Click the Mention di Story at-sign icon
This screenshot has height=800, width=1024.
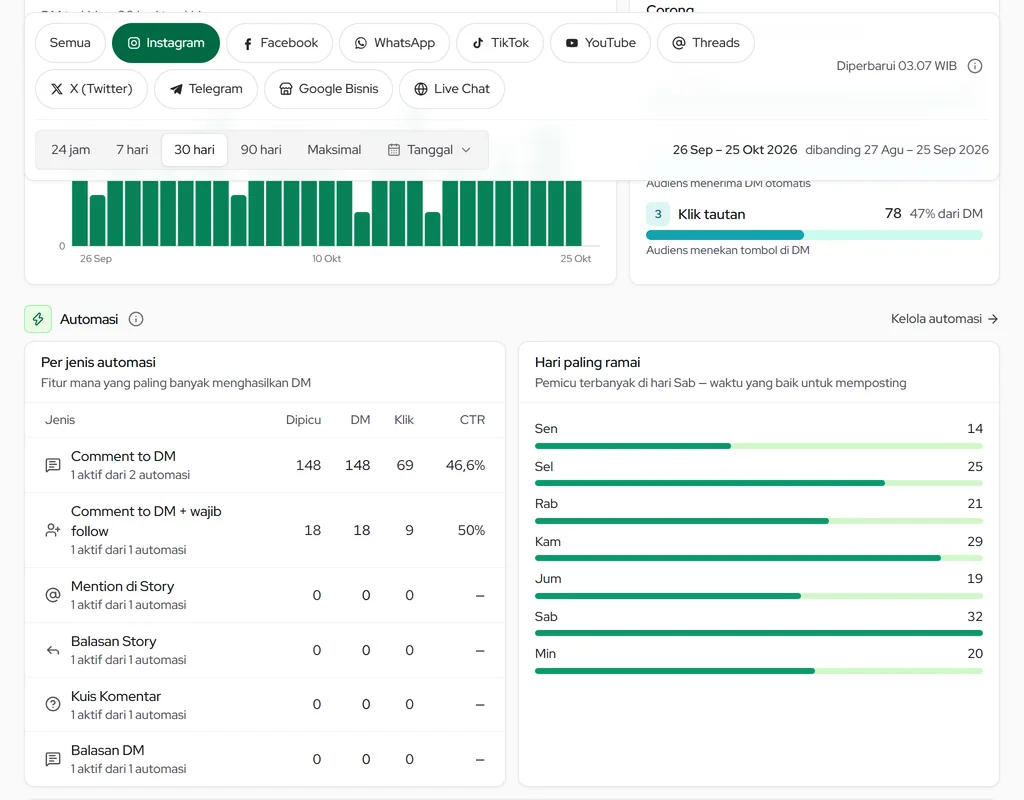[x=53, y=595]
